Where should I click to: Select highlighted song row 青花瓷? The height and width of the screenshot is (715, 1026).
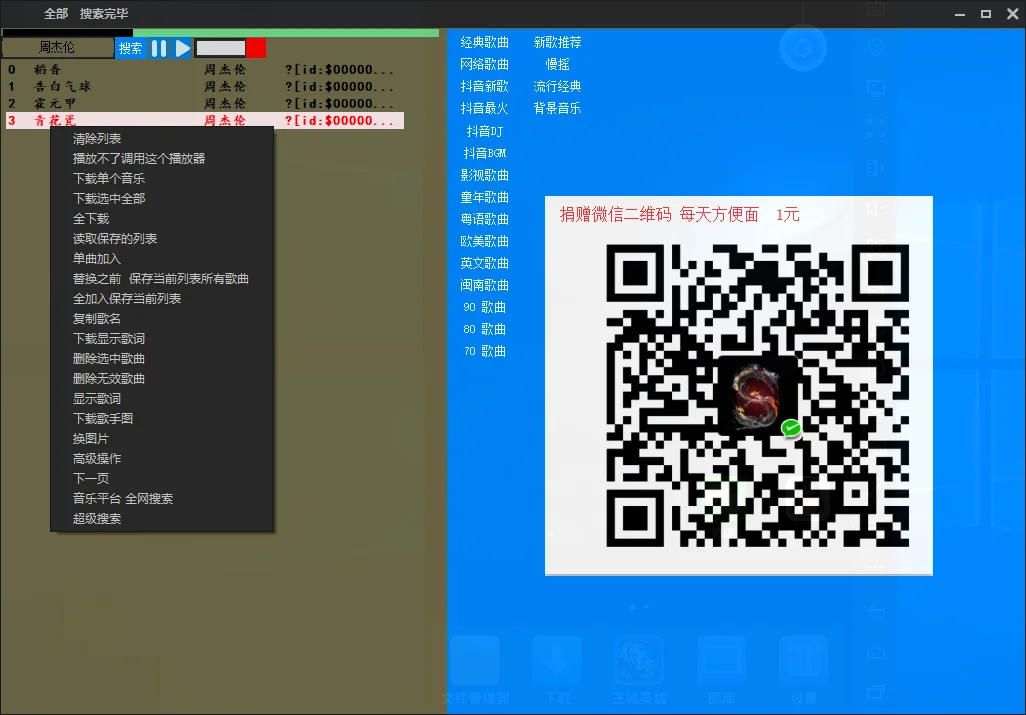tap(205, 120)
